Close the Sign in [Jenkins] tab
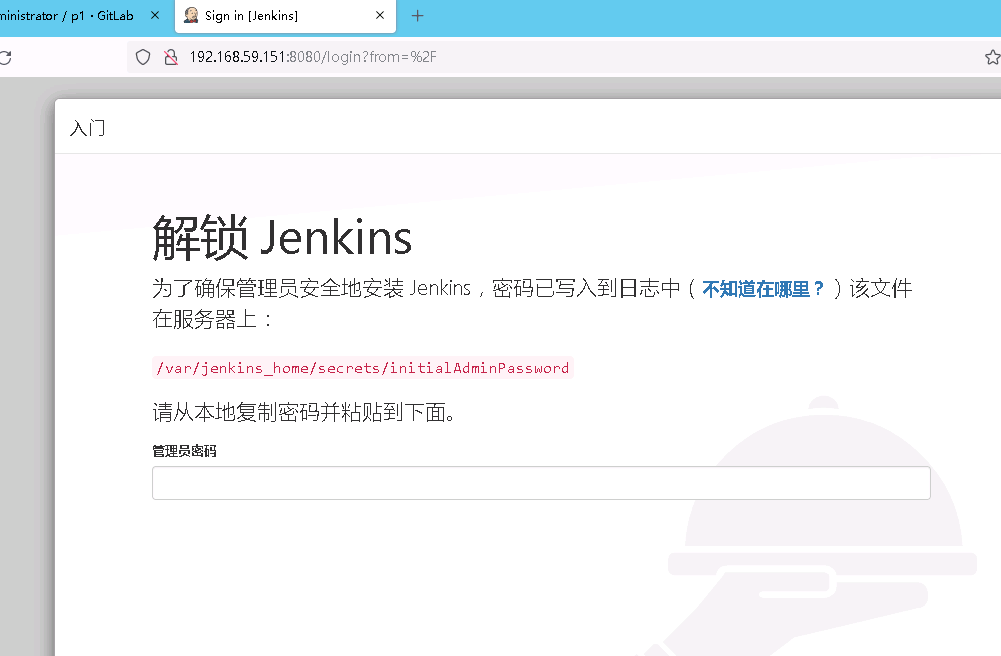 pyautogui.click(x=380, y=15)
